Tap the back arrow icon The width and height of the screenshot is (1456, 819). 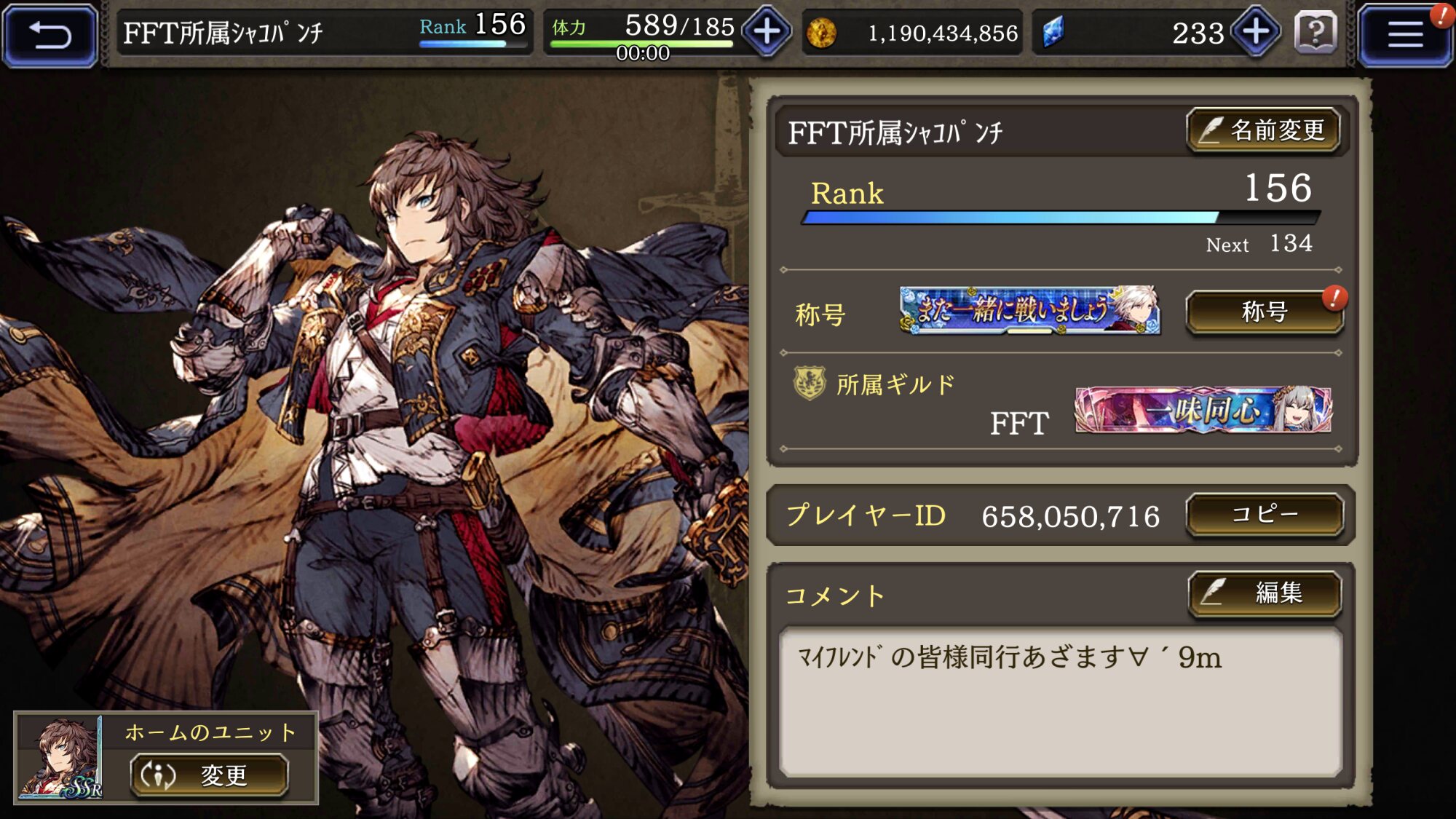[50, 34]
